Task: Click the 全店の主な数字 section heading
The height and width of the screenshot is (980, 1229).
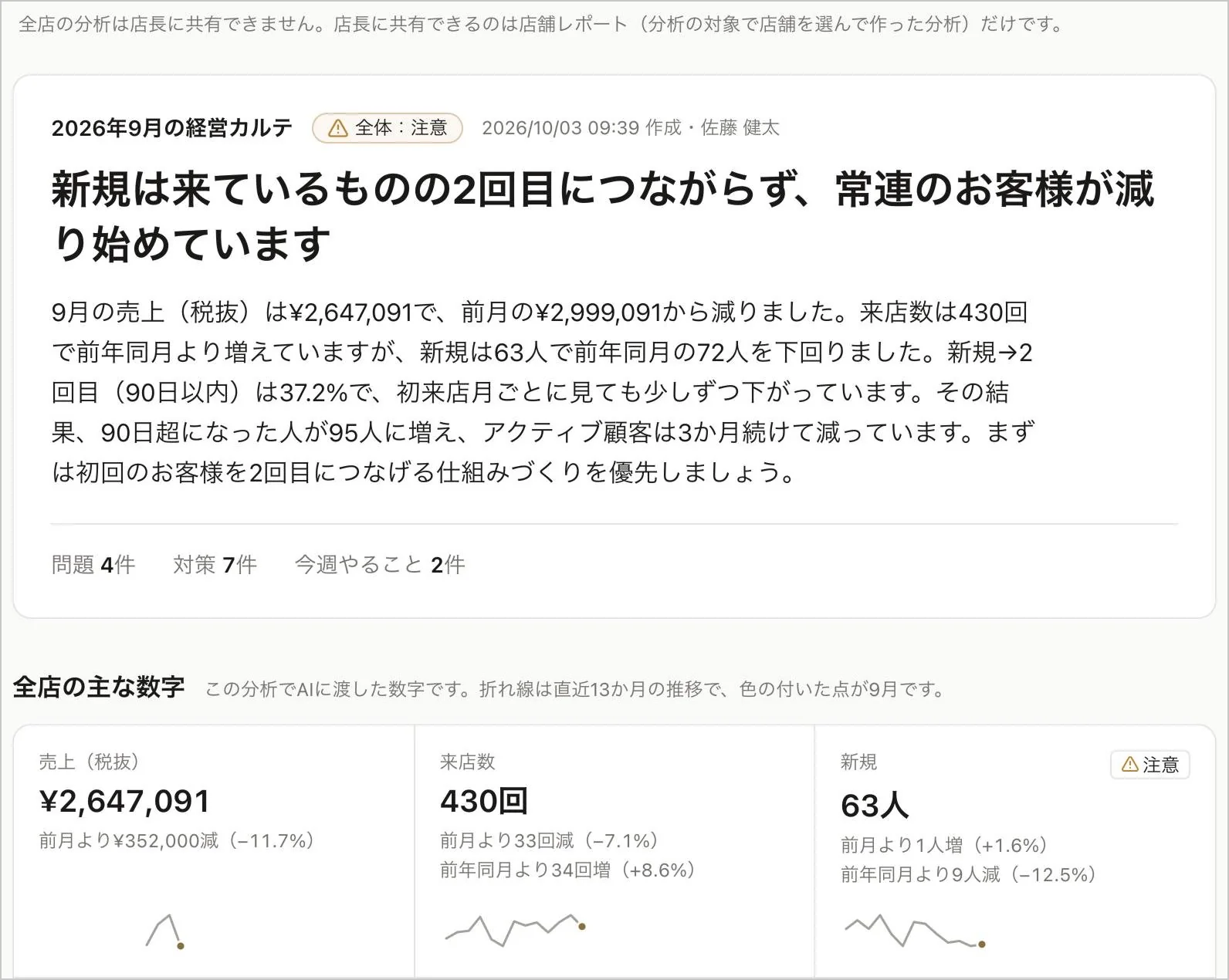Action: [99, 687]
